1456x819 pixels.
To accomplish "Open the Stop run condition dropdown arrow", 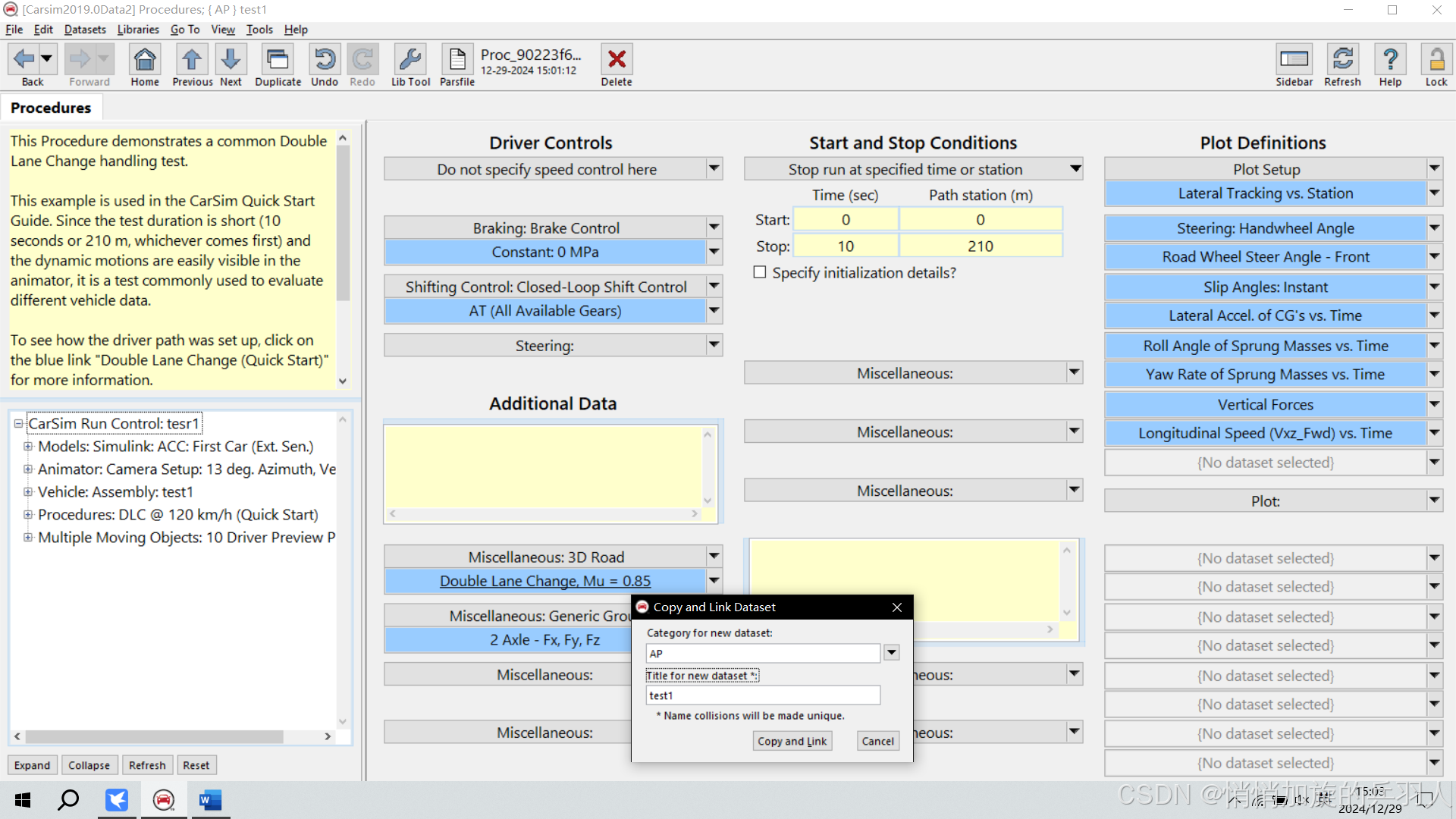I will point(1075,169).
